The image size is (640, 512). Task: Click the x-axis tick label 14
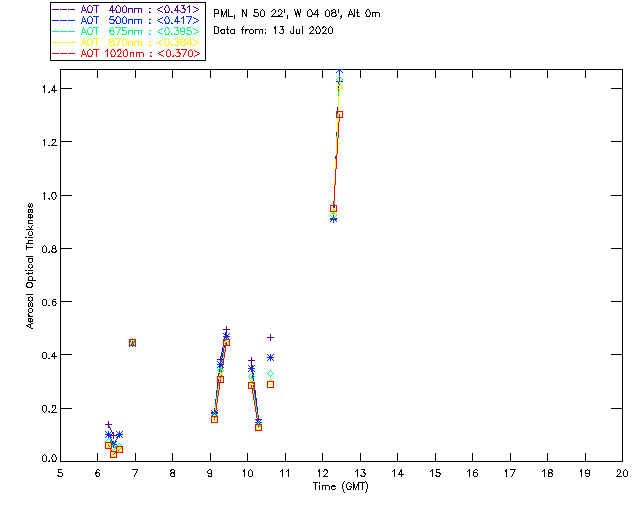coord(398,473)
